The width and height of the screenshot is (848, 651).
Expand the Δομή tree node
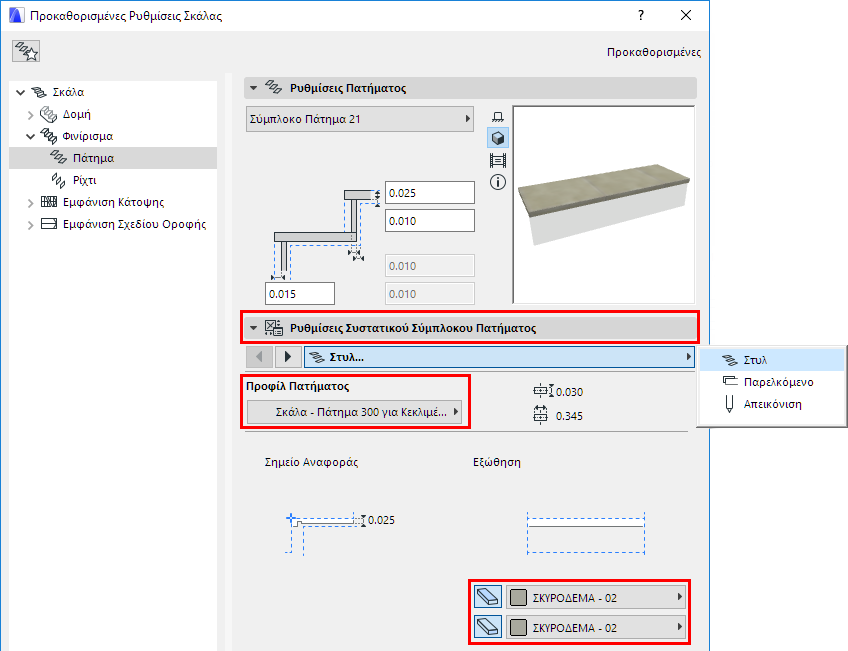click(x=31, y=115)
